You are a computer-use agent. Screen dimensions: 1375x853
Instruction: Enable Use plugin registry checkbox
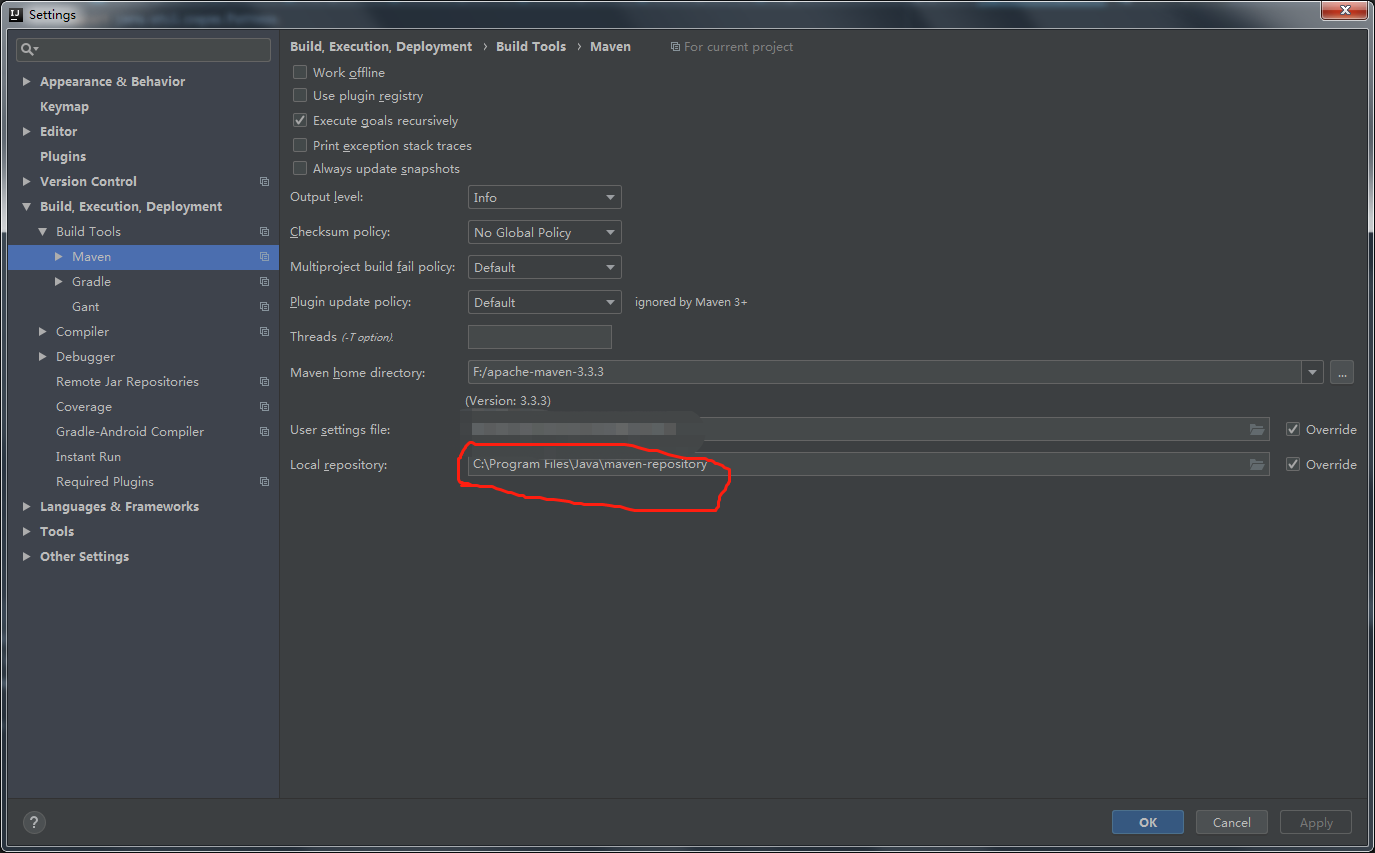pos(299,95)
